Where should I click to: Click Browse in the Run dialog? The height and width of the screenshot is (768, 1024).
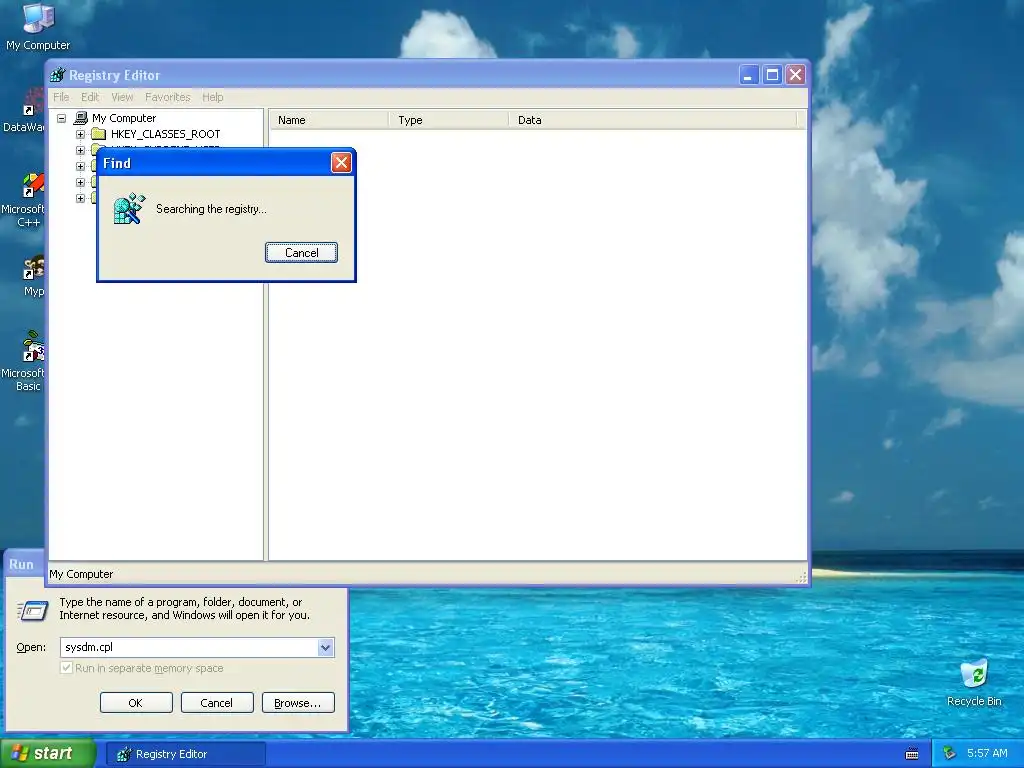pyautogui.click(x=298, y=703)
